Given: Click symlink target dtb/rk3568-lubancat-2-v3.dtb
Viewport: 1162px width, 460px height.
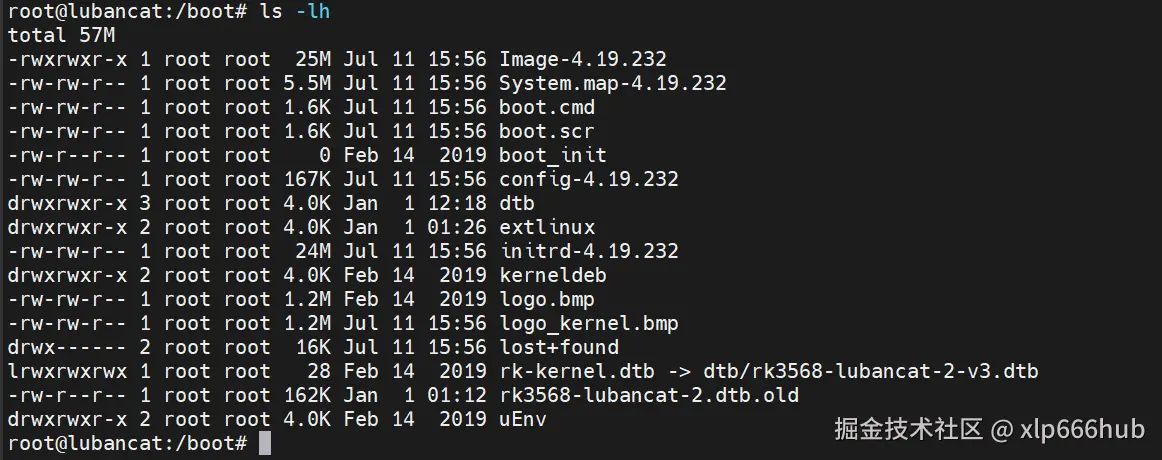Looking at the screenshot, I should [x=871, y=371].
